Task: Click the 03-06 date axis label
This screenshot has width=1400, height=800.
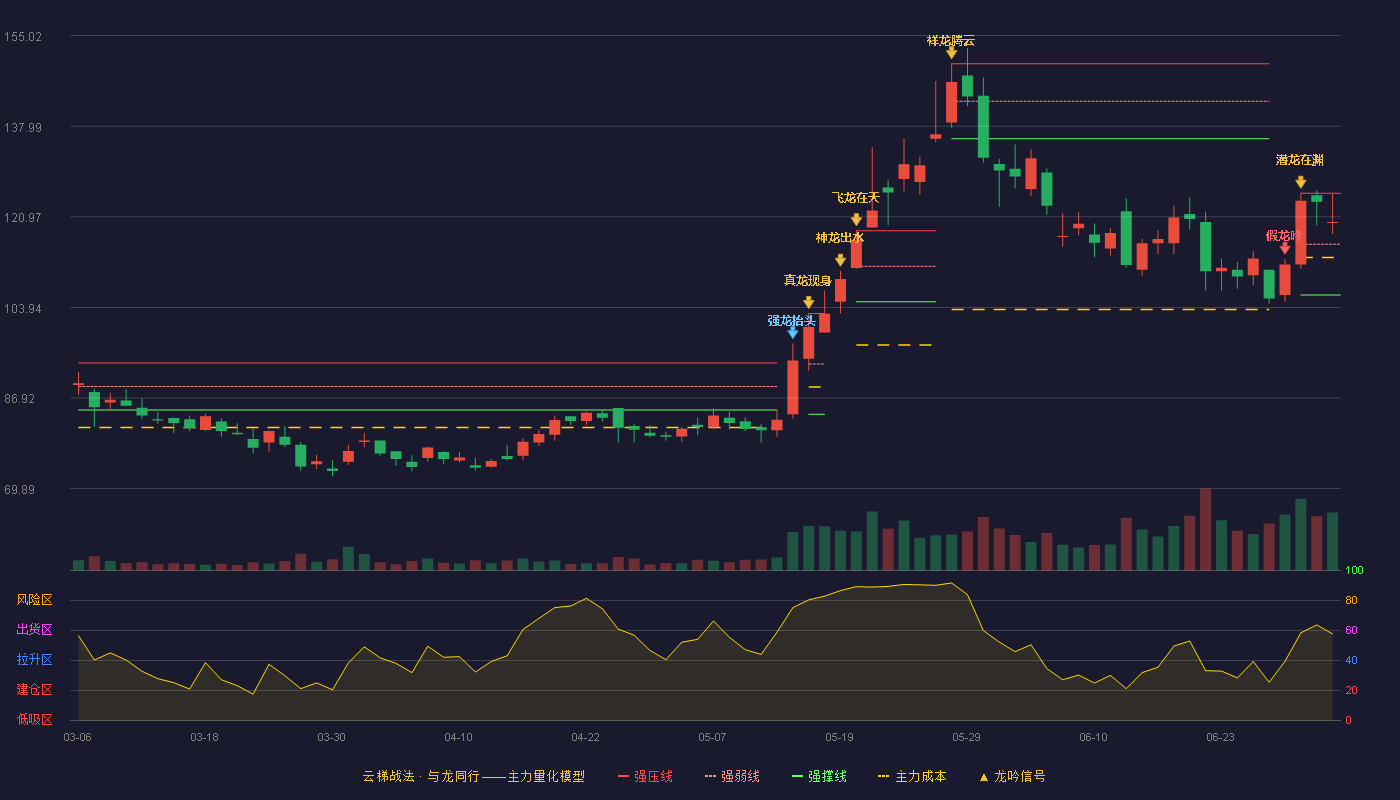Action: tap(77, 737)
